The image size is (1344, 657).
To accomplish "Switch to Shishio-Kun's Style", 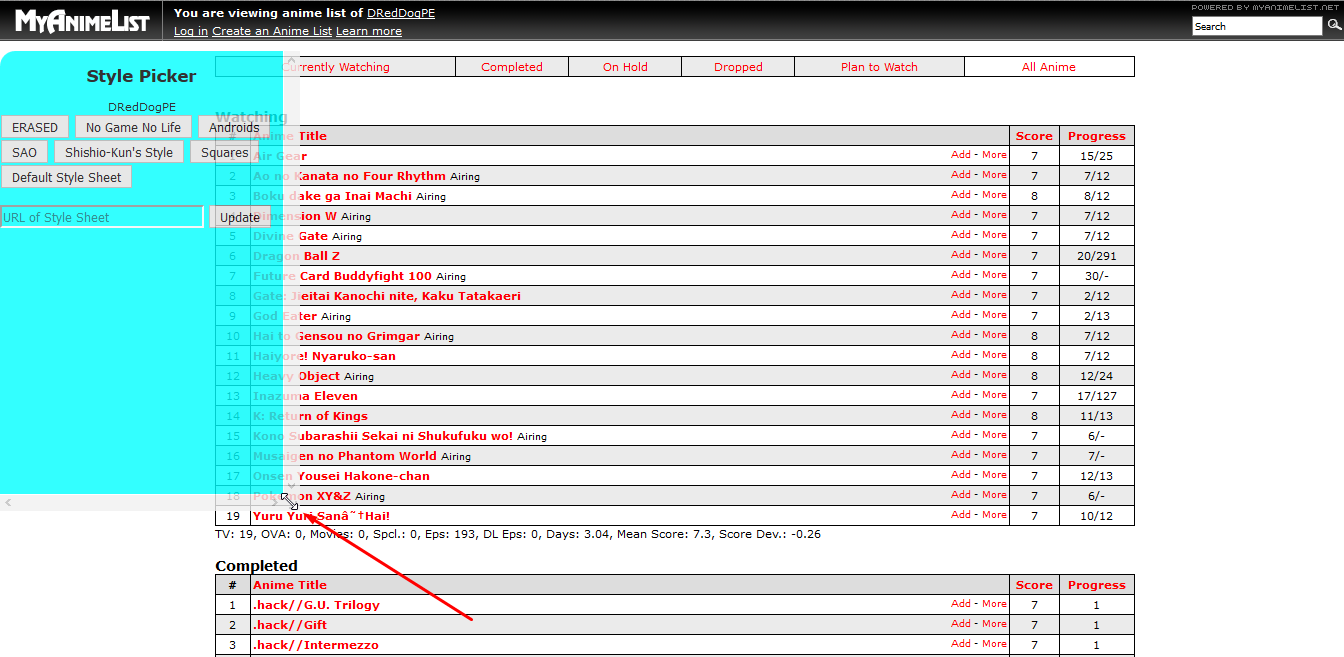I will (x=119, y=152).
